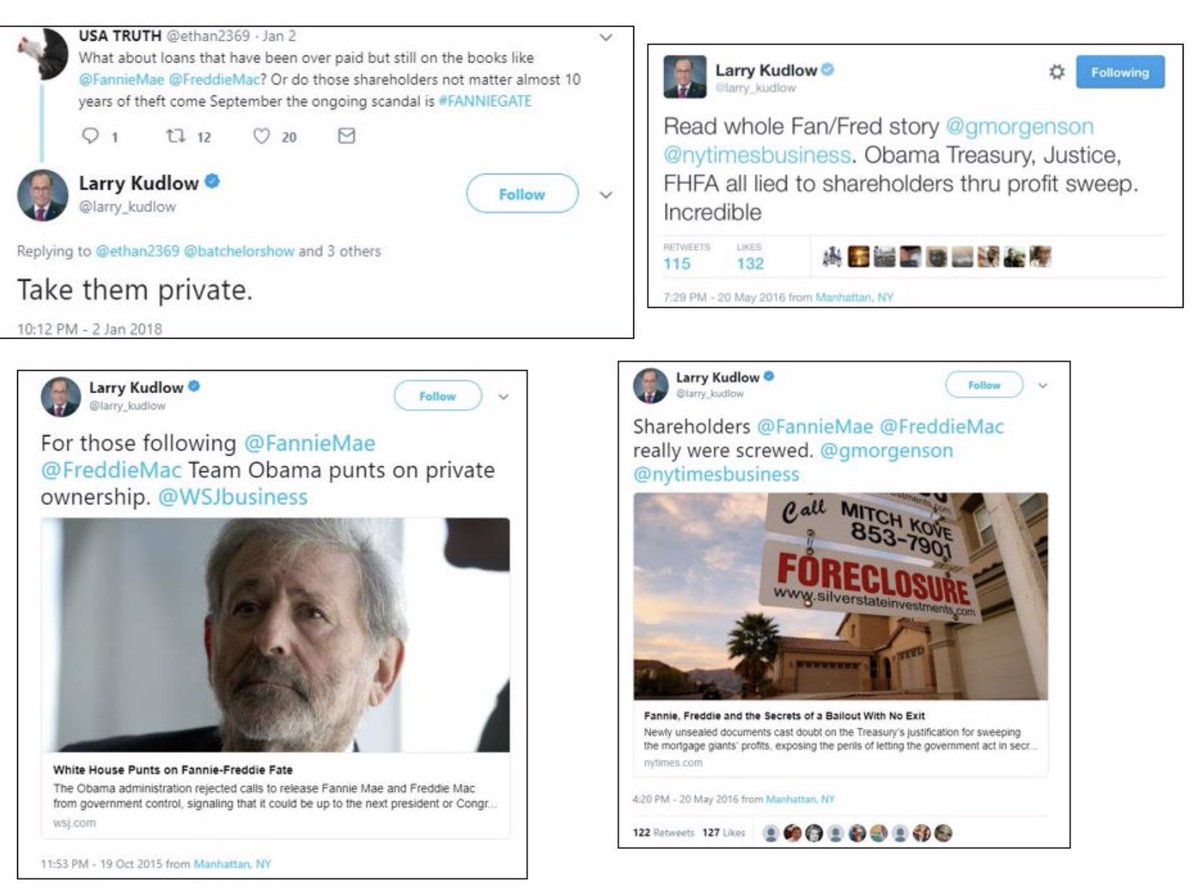Open the chevron menu on Shareholders screwed tweet
This screenshot has width=1200, height=891.
[x=1043, y=385]
